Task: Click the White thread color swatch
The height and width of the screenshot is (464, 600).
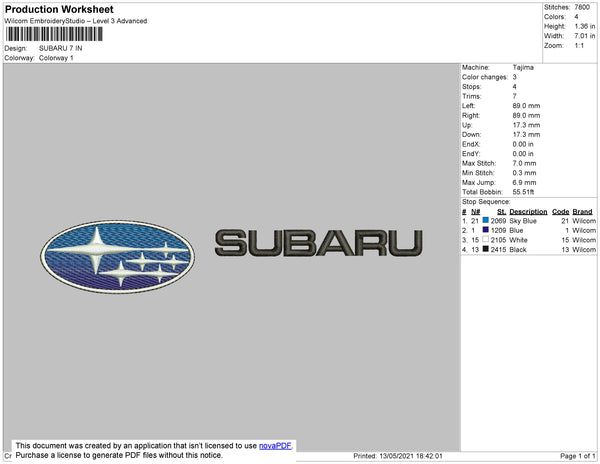Action: click(486, 239)
